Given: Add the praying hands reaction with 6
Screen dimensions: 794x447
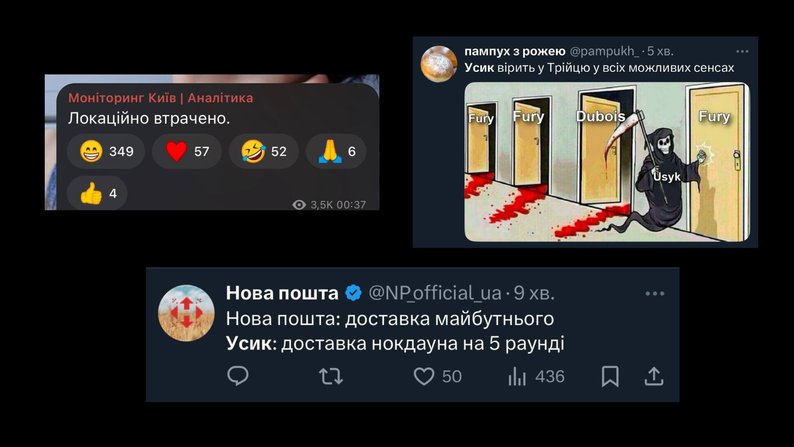Looking at the screenshot, I should (336, 151).
